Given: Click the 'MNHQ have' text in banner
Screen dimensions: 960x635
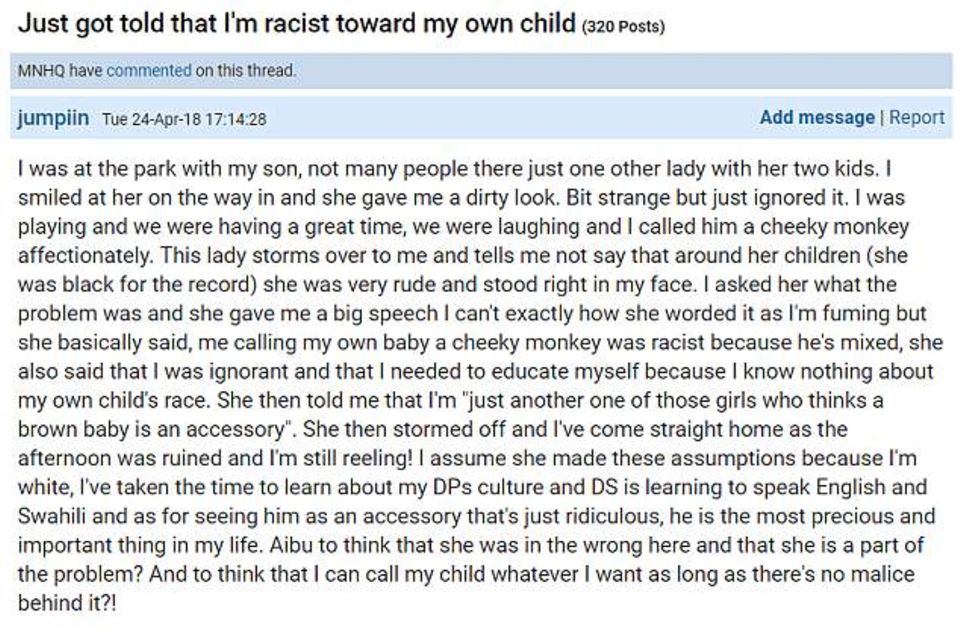Looking at the screenshot, I should [60, 70].
